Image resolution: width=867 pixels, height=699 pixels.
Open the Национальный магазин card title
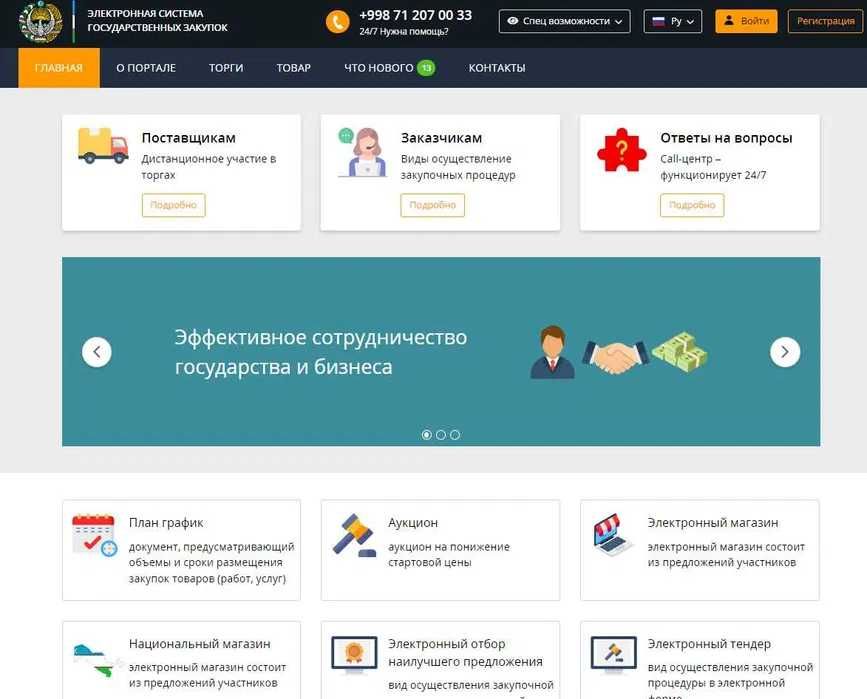coord(200,644)
